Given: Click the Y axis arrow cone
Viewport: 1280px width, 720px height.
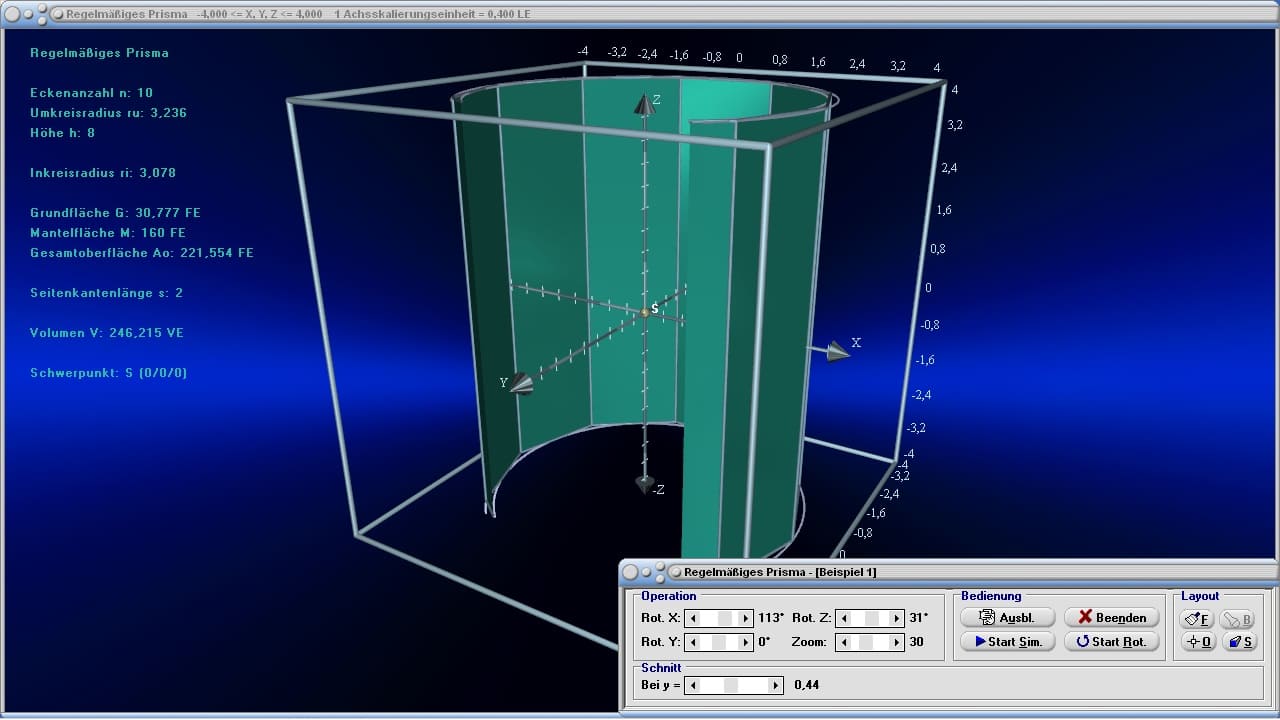Looking at the screenshot, I should (521, 385).
